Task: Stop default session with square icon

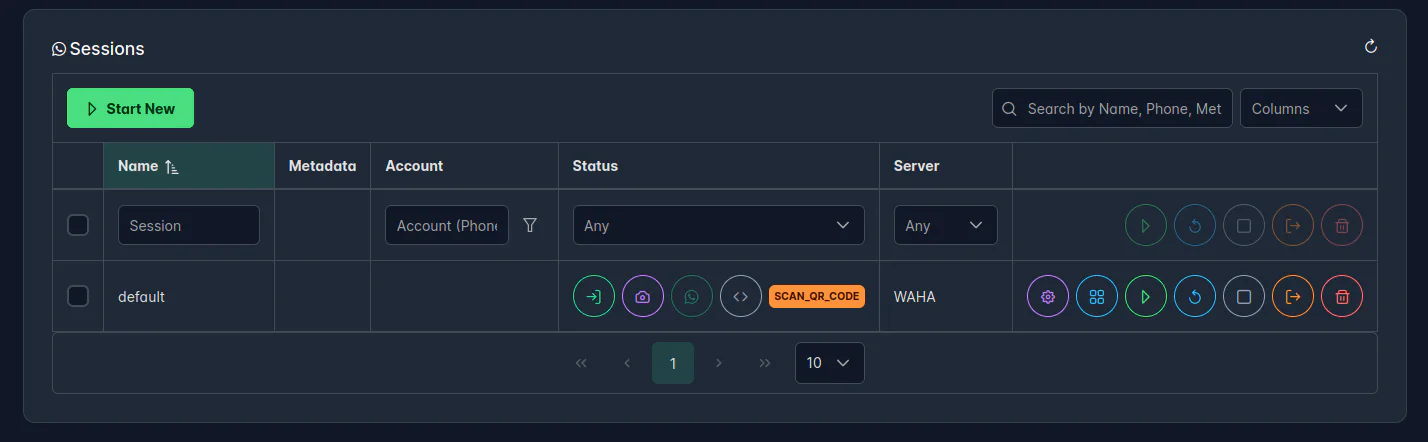Action: [1244, 296]
